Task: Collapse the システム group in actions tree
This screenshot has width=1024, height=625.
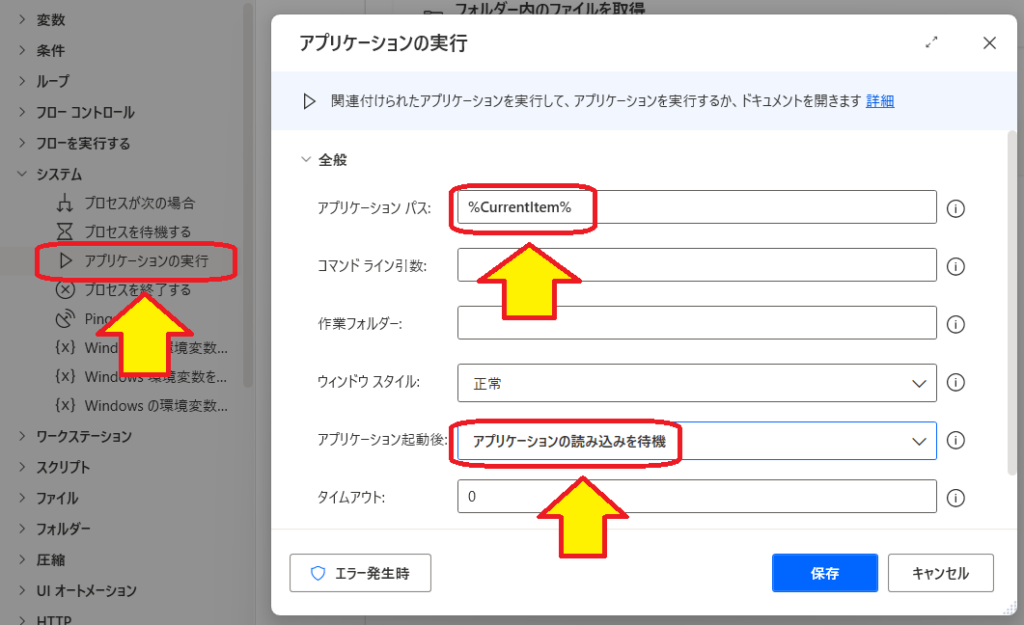Action: click(22, 174)
